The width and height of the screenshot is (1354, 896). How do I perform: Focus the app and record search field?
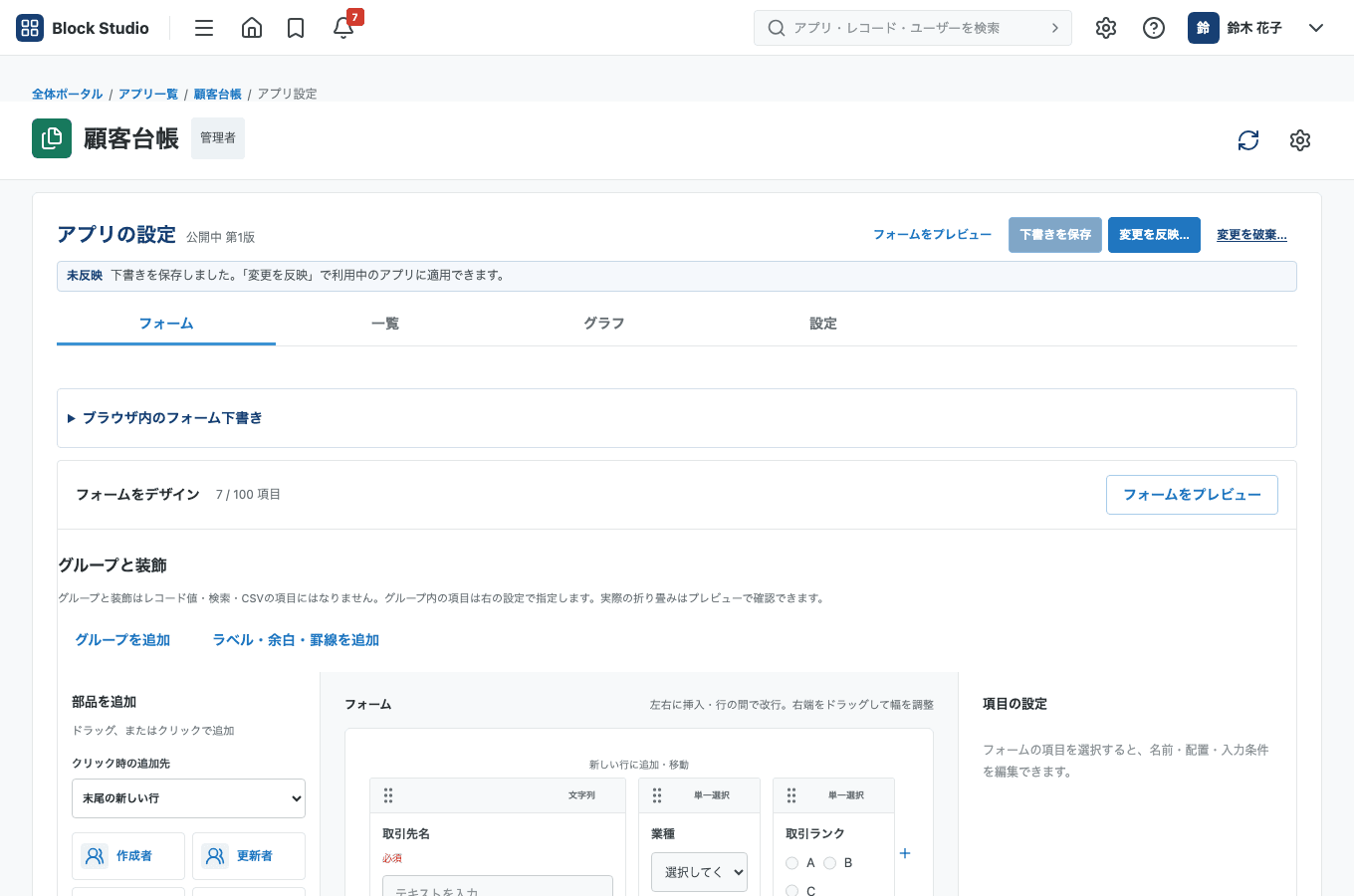coord(913,28)
